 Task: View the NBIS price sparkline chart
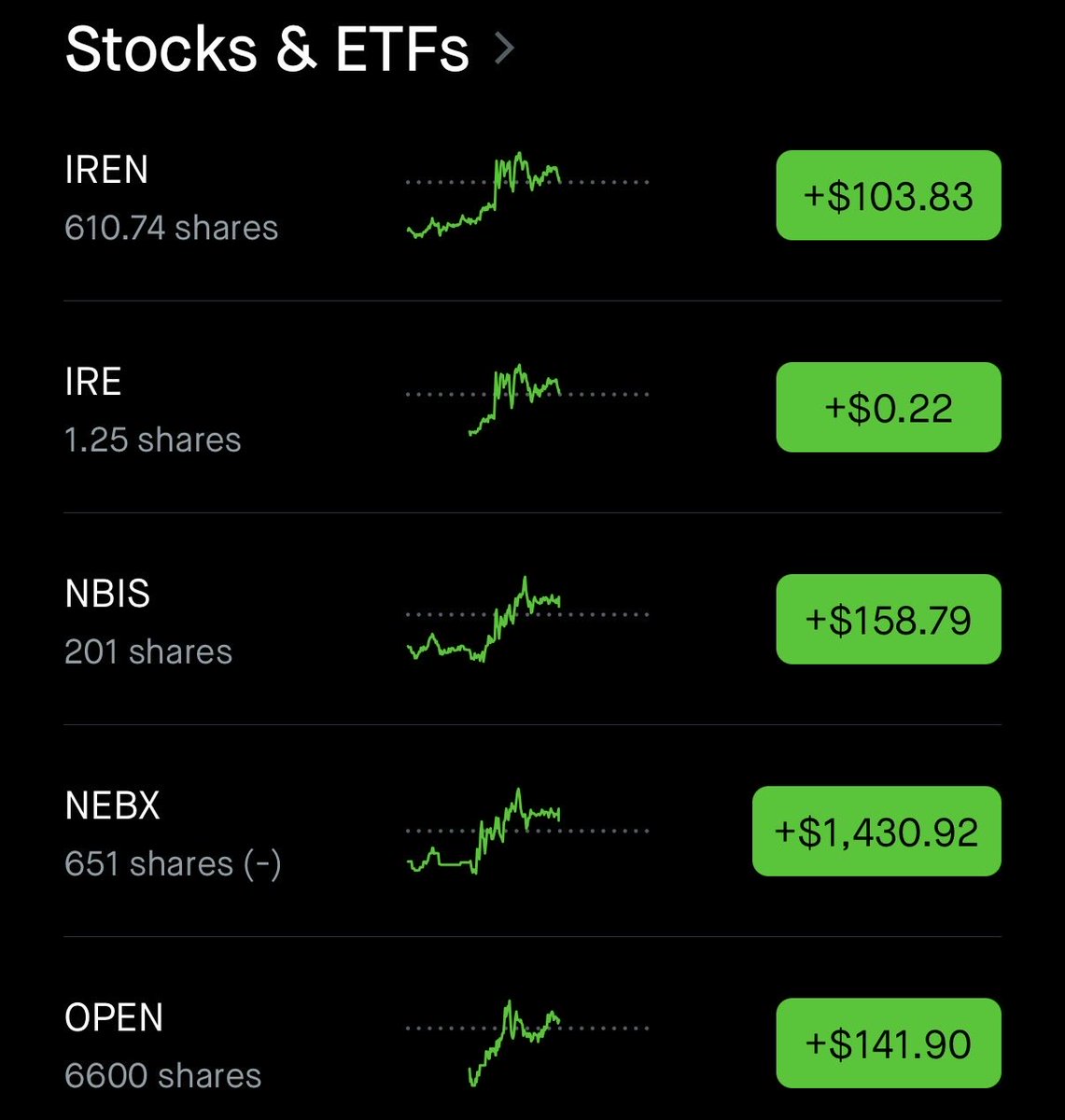[x=527, y=618]
